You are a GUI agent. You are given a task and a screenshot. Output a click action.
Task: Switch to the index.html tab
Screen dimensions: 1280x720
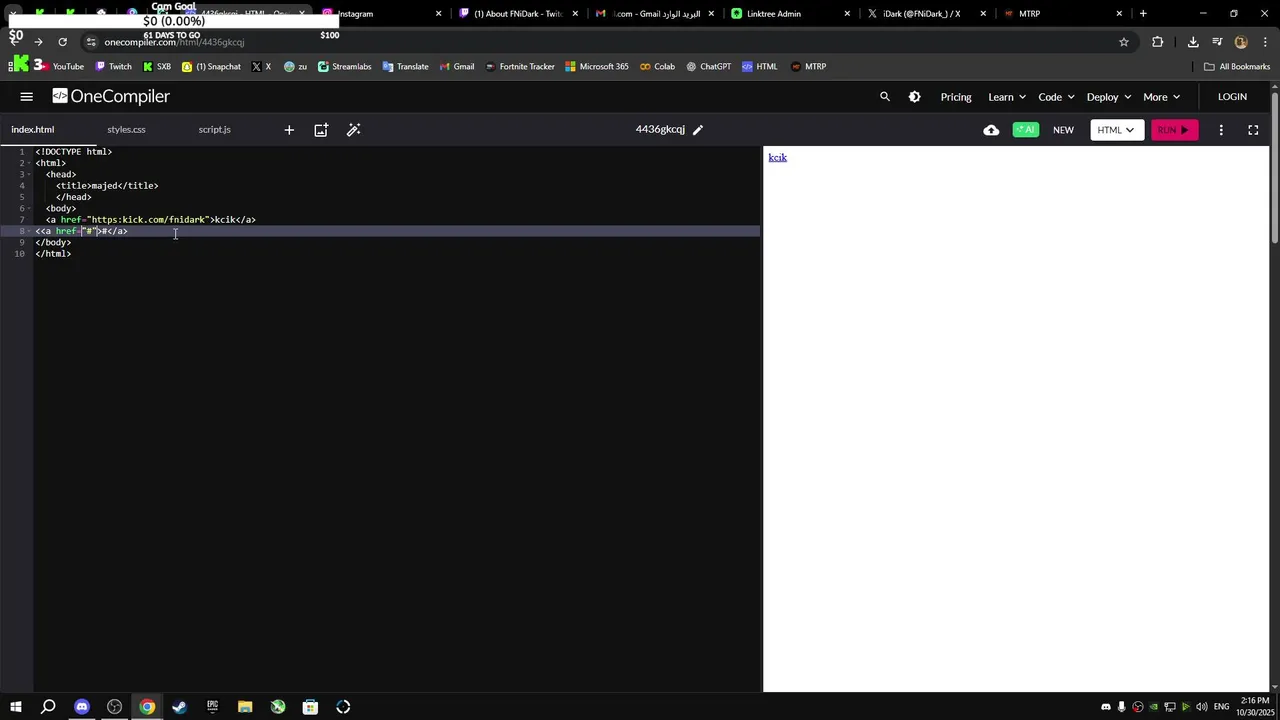(x=33, y=129)
